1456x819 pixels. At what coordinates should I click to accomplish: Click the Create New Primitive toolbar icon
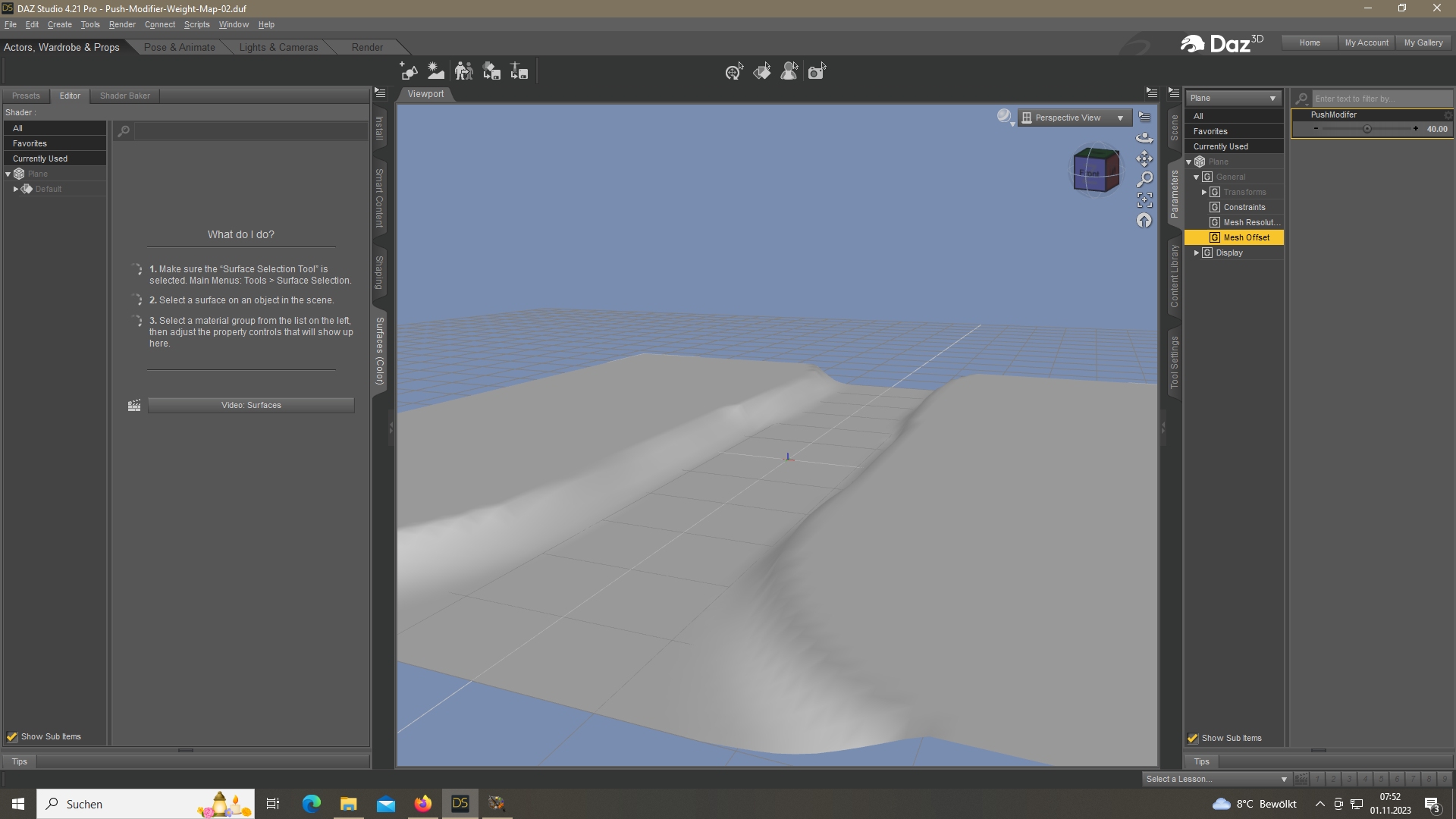coord(409,71)
